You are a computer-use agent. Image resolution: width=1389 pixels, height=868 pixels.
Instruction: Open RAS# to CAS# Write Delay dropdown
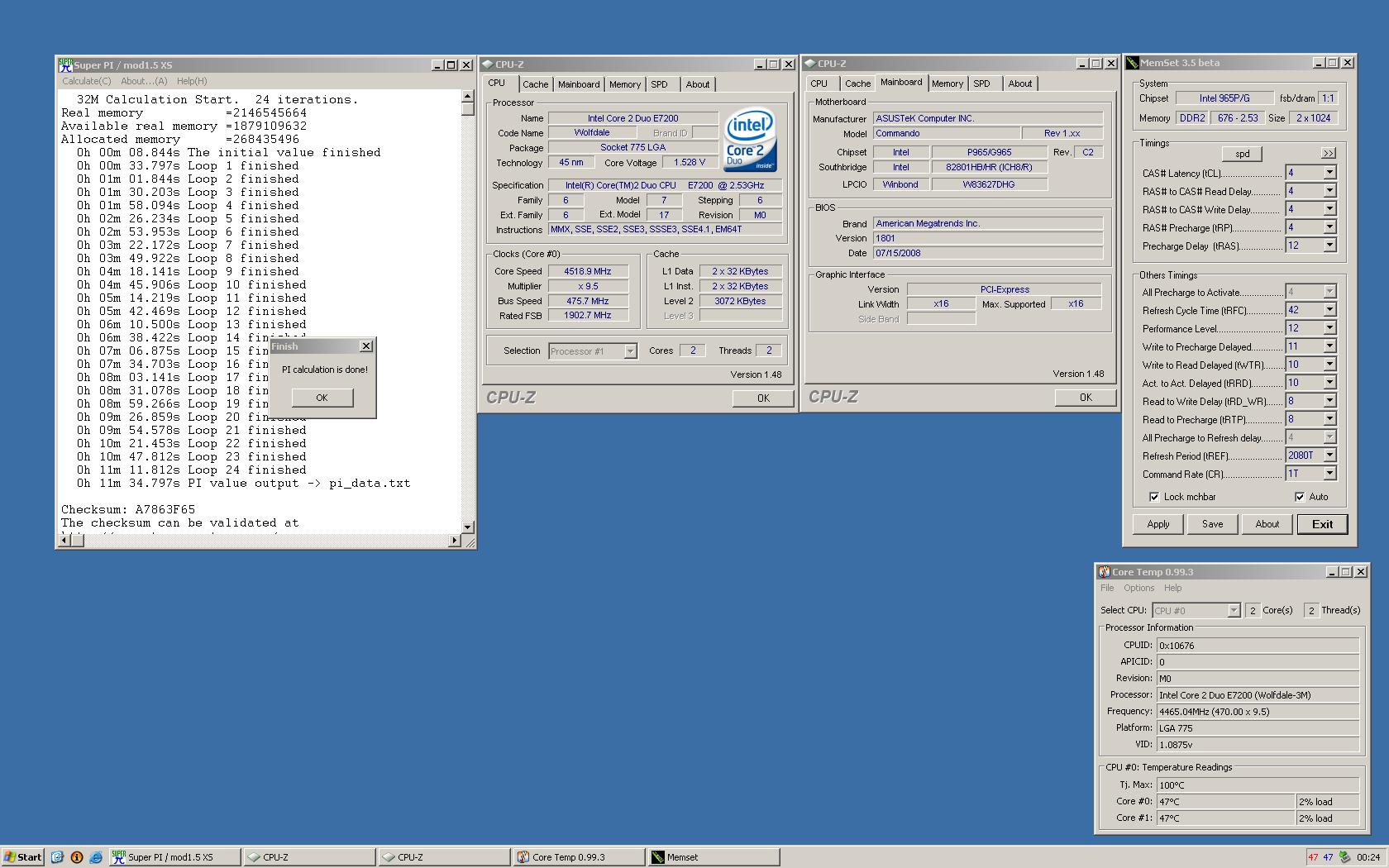coord(1329,209)
